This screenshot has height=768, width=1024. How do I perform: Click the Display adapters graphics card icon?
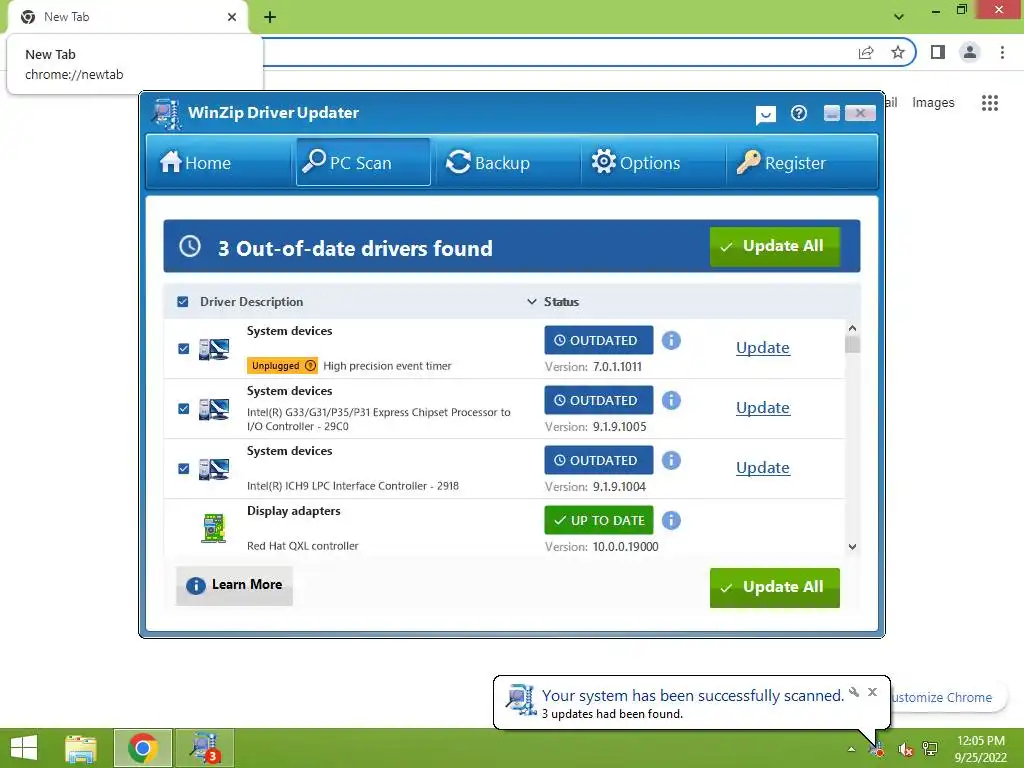point(214,528)
